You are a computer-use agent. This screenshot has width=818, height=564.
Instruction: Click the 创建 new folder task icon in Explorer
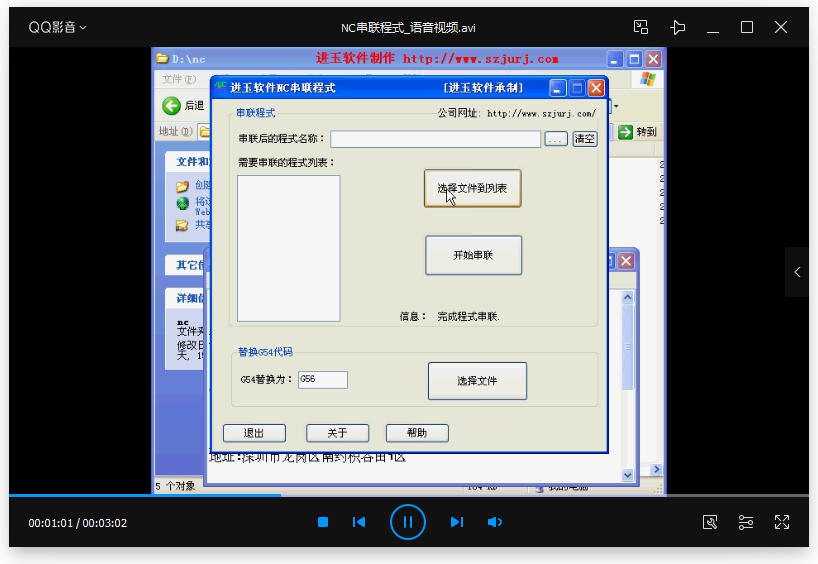(182, 186)
